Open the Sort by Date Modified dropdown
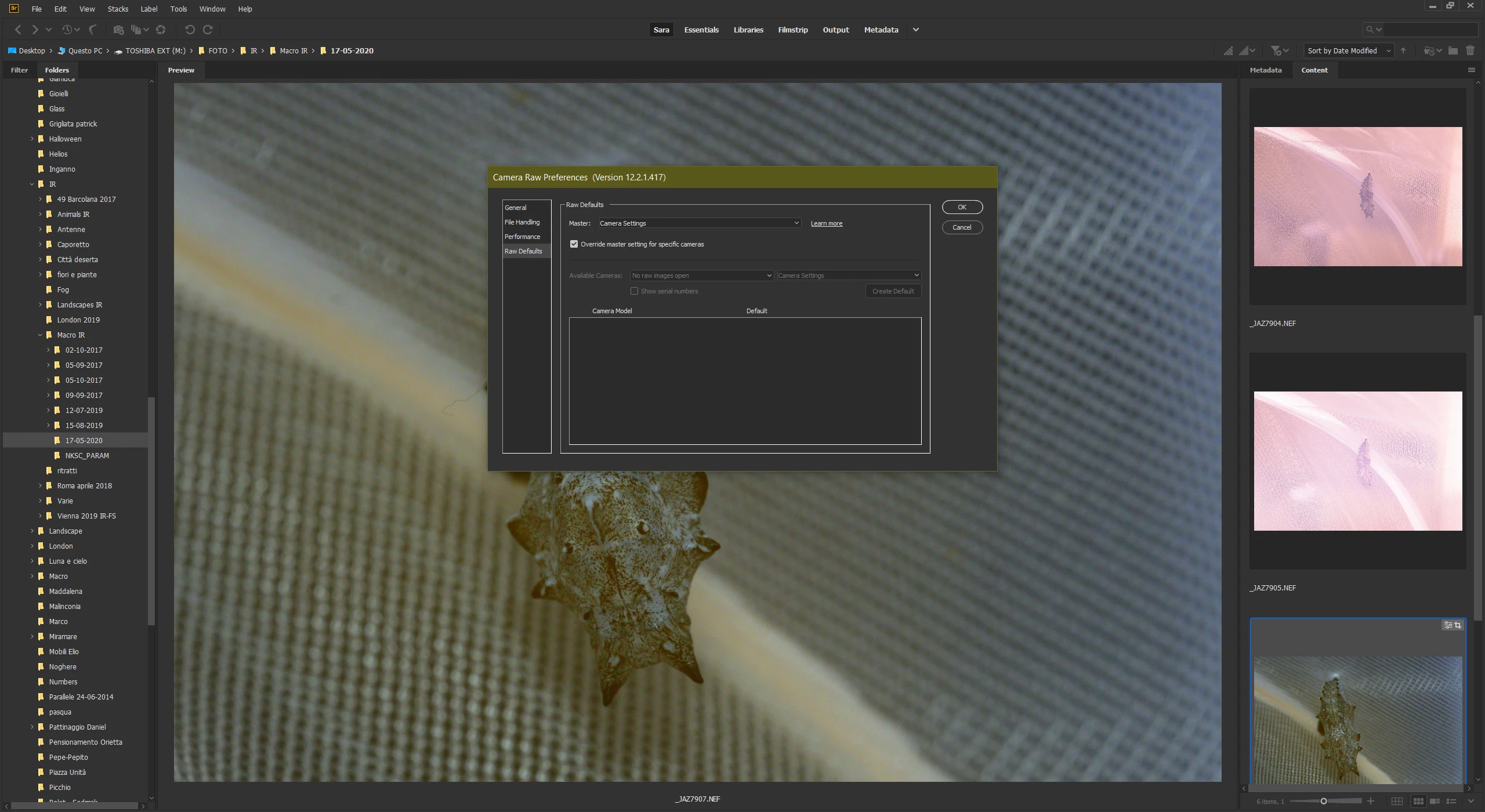Image resolution: width=1485 pixels, height=812 pixels. (x=1349, y=51)
